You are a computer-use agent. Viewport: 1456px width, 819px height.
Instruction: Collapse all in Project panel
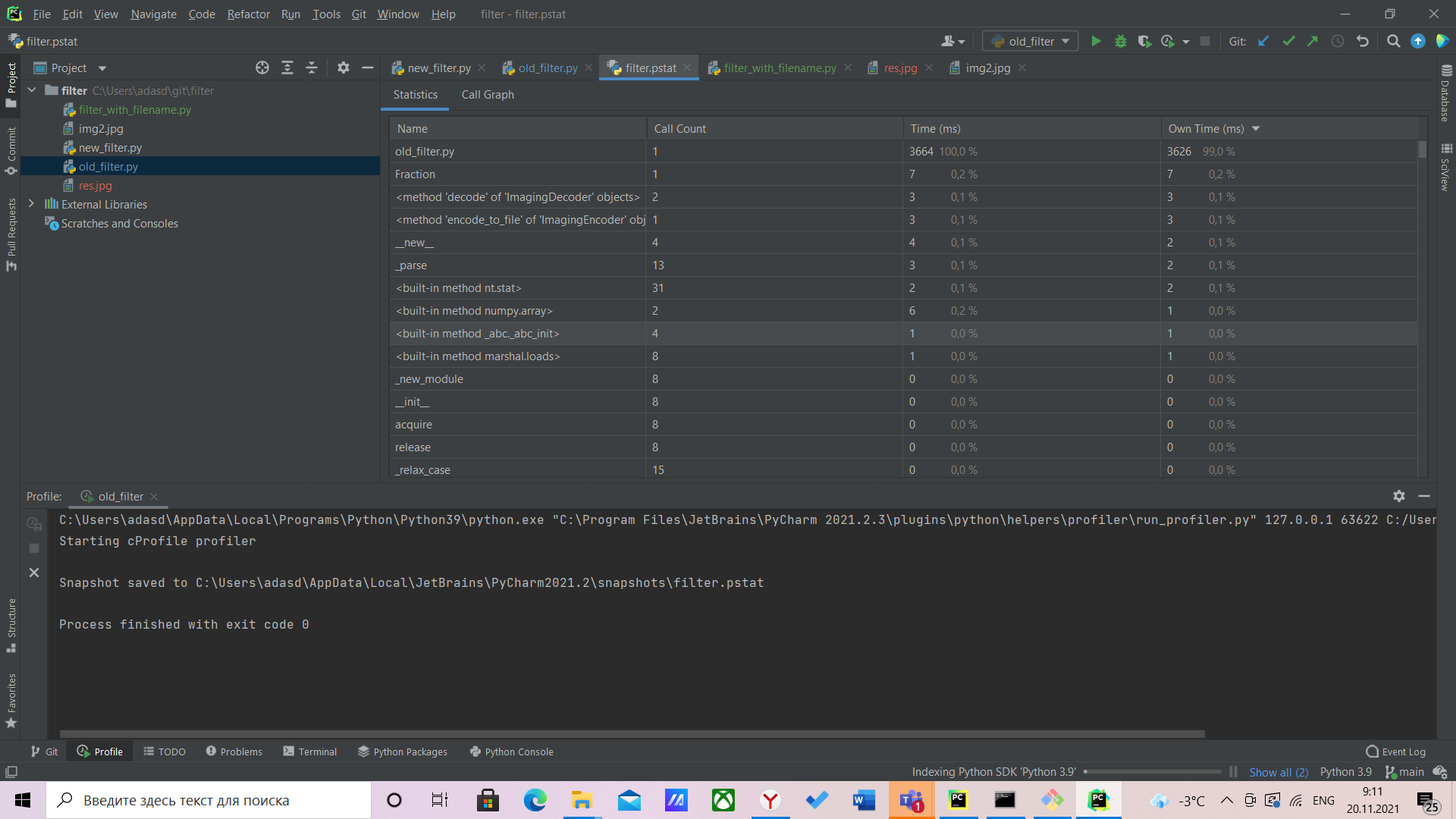click(x=312, y=67)
